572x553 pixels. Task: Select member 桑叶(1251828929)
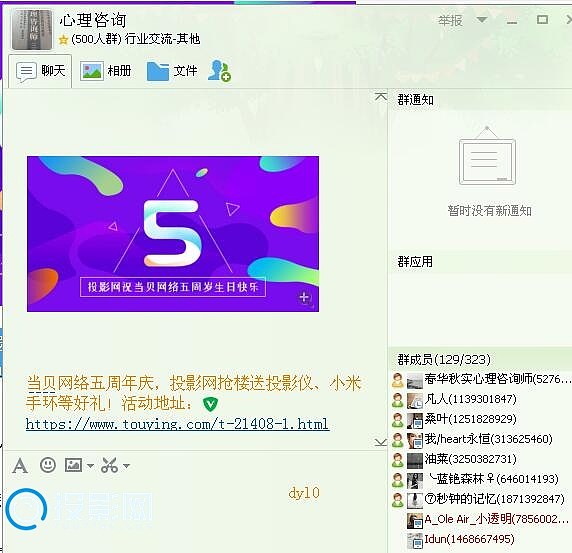(482, 419)
